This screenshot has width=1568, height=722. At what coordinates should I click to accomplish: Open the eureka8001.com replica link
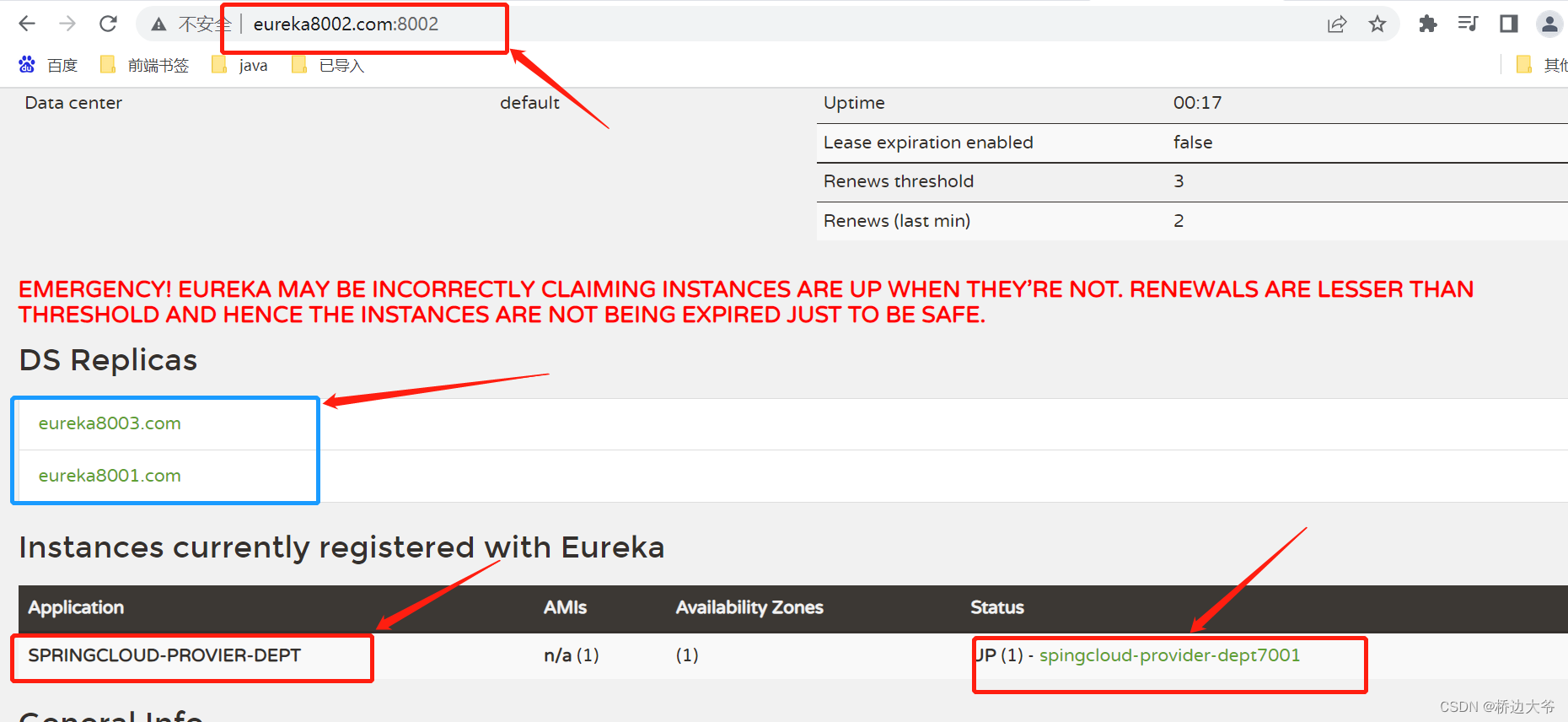pos(110,476)
